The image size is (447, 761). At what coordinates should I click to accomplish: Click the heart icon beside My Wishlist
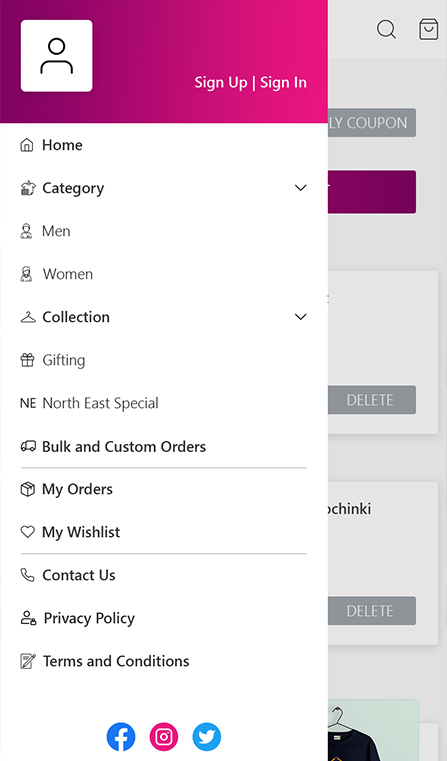click(28, 532)
